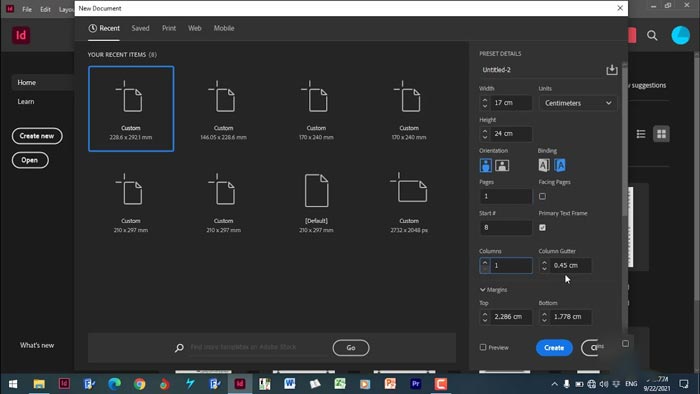Click the Go button for Adobe Stock

[351, 348]
